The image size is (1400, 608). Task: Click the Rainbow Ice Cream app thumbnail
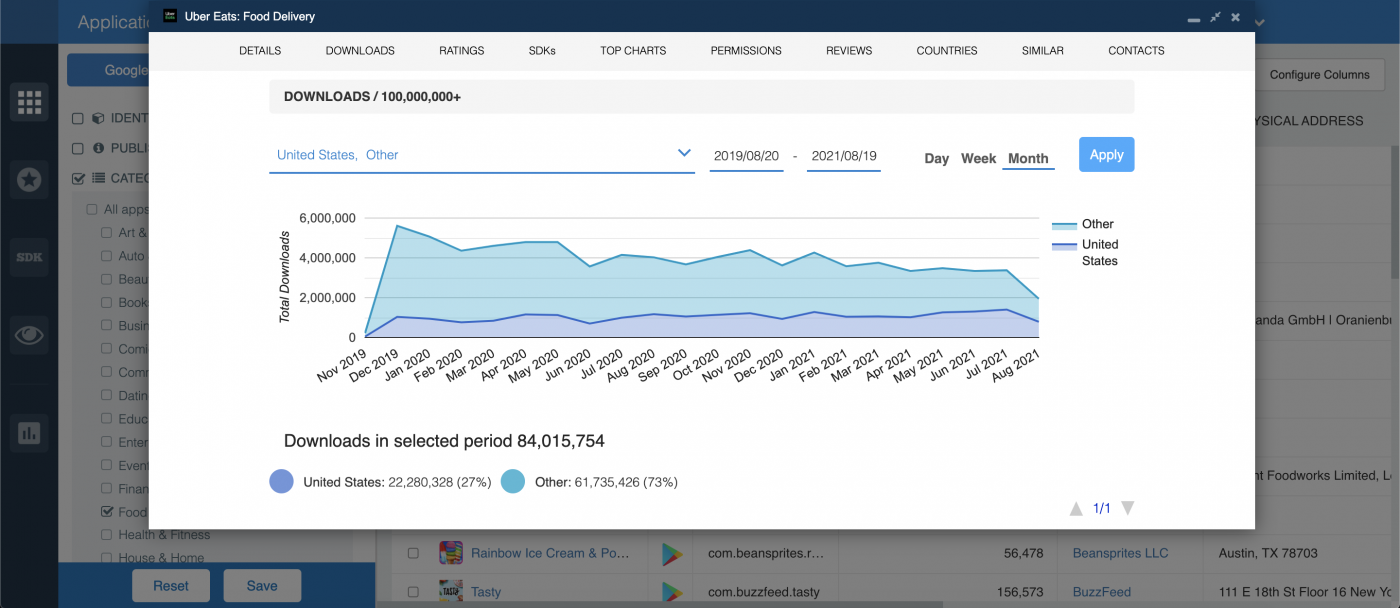451,553
